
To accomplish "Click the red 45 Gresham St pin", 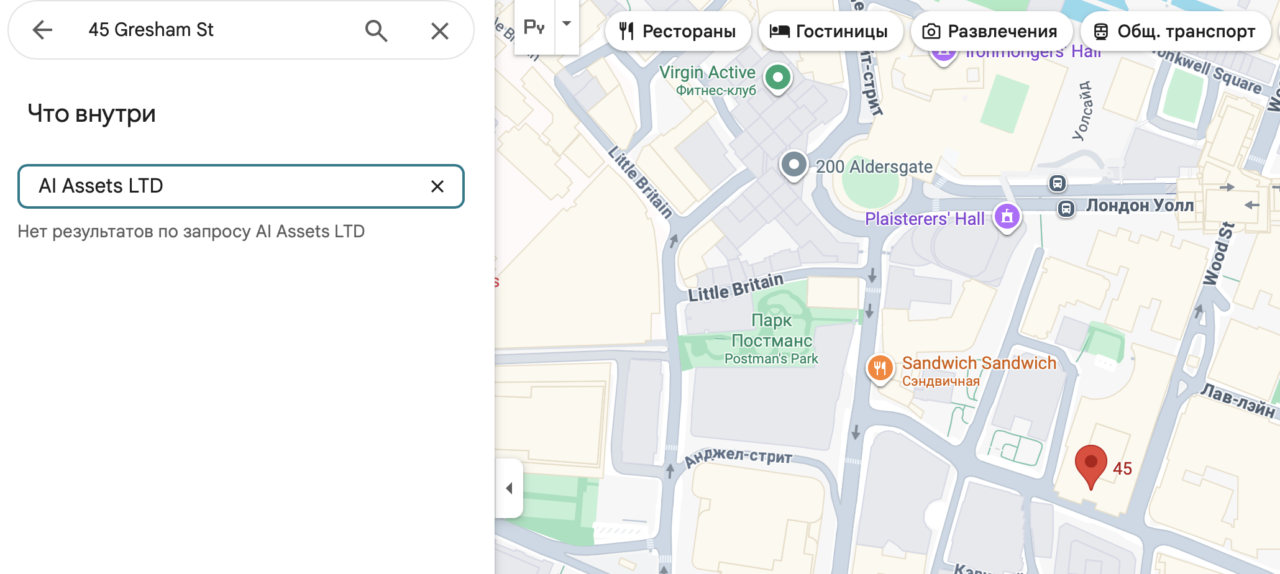I will (x=1090, y=466).
